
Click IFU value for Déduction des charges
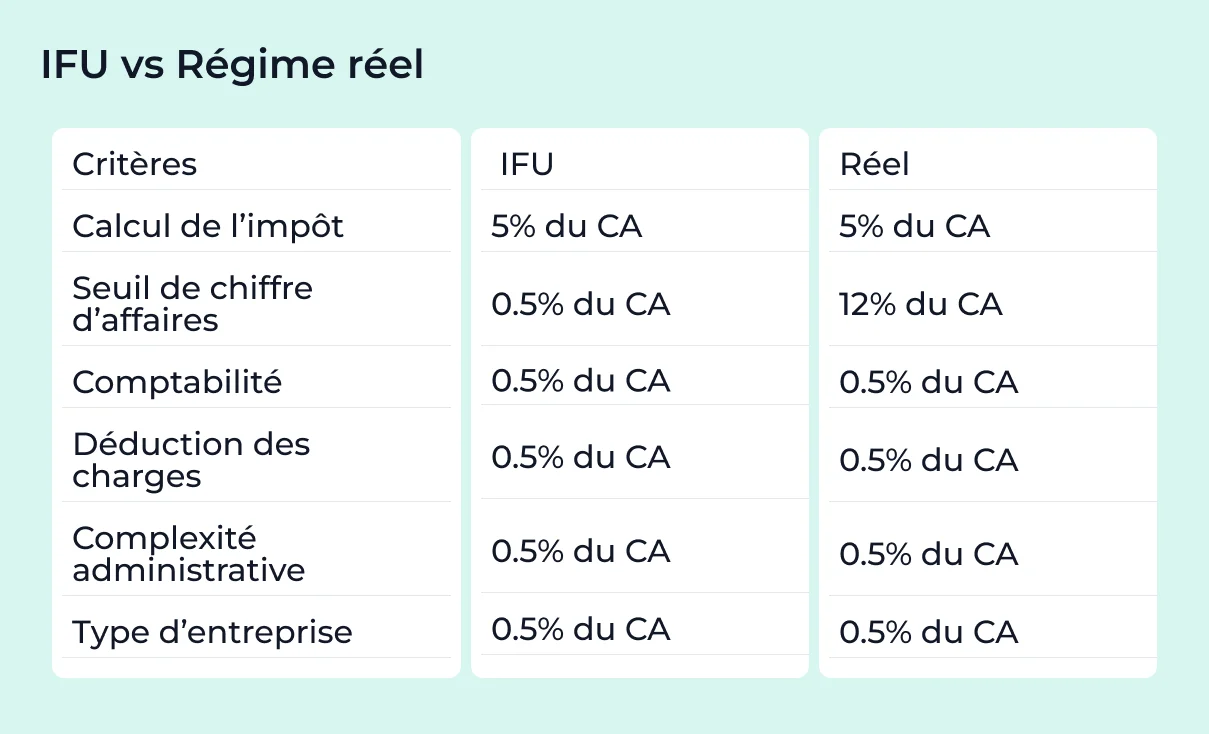click(x=580, y=457)
